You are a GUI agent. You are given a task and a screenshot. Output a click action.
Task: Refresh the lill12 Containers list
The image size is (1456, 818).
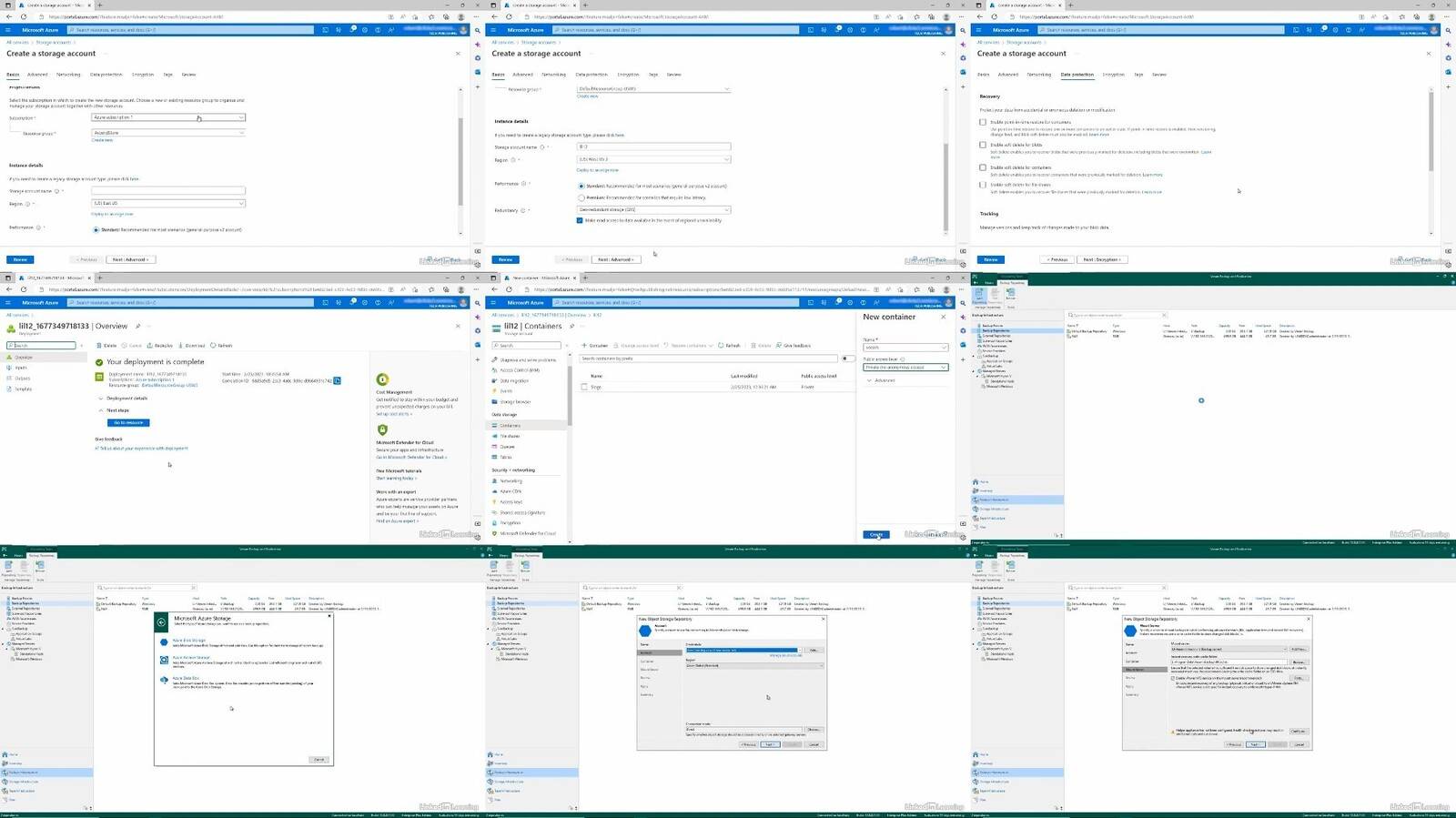click(x=730, y=346)
